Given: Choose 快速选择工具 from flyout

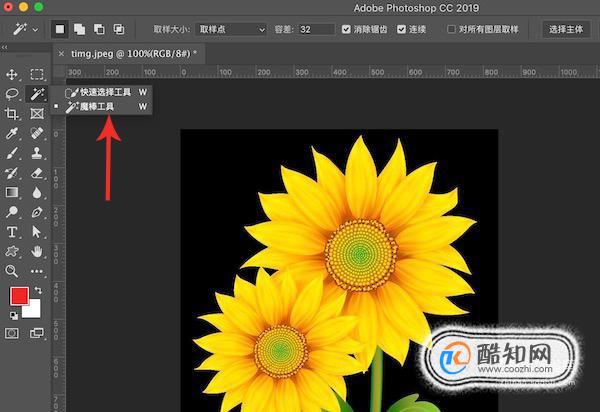Looking at the screenshot, I should (103, 92).
